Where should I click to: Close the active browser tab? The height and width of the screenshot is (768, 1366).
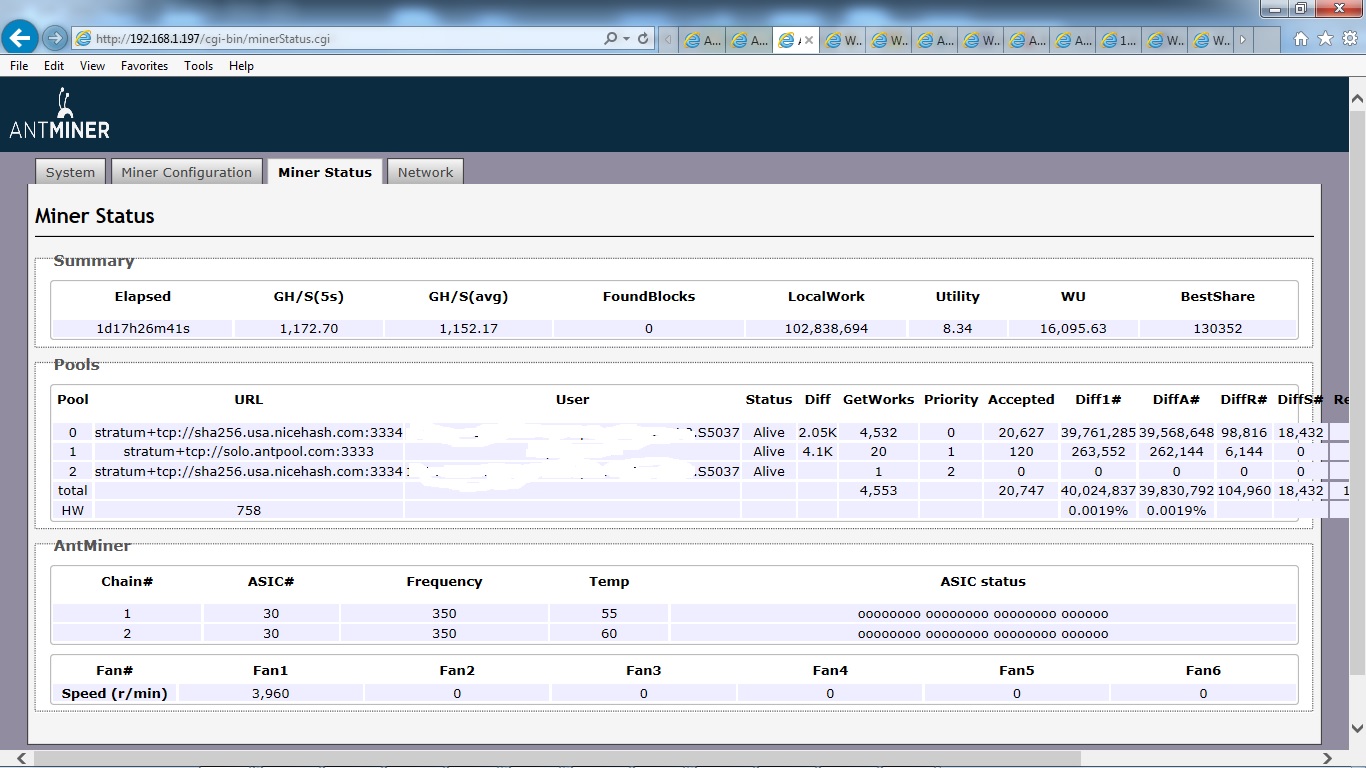coord(809,41)
